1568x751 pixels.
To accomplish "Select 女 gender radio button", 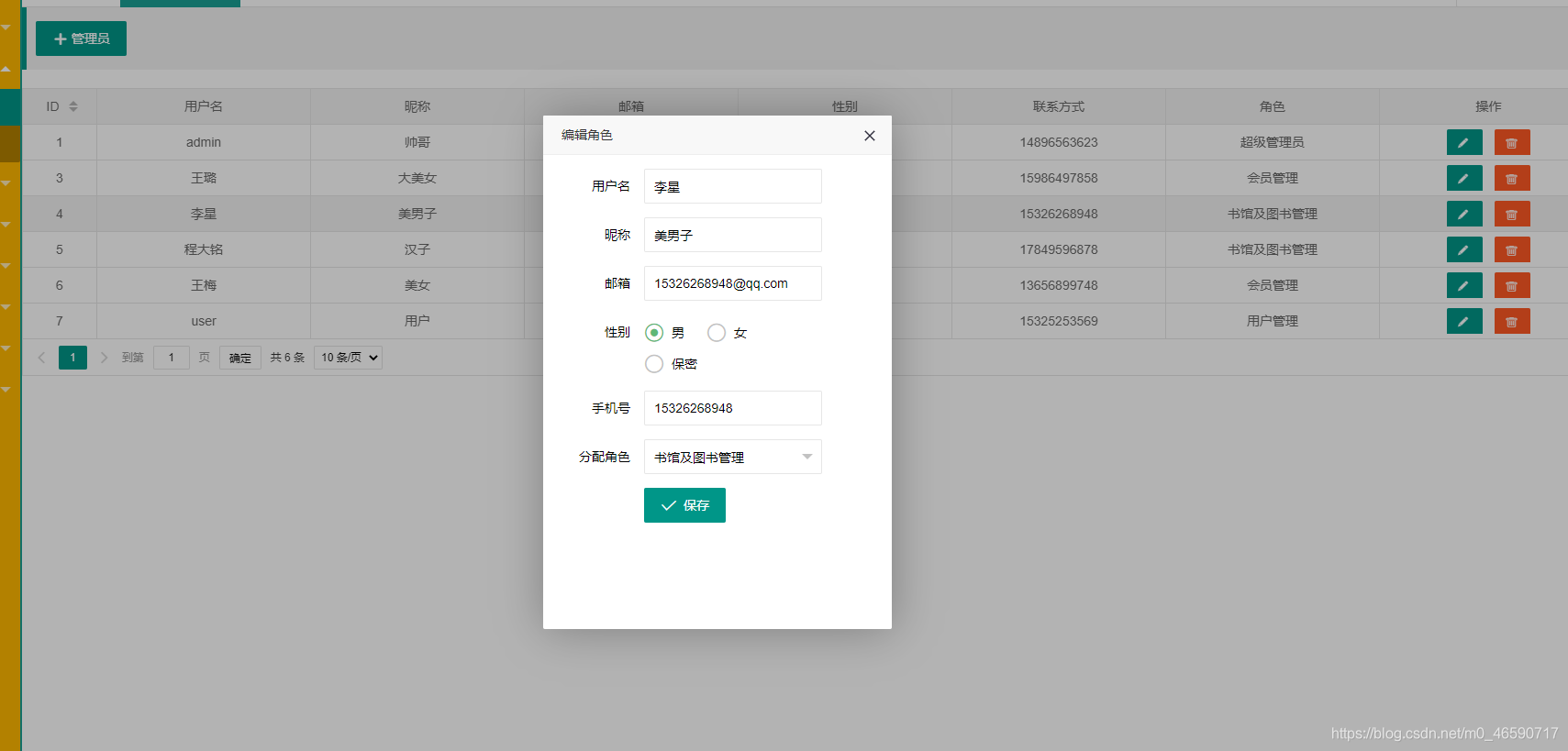I will click(x=717, y=333).
